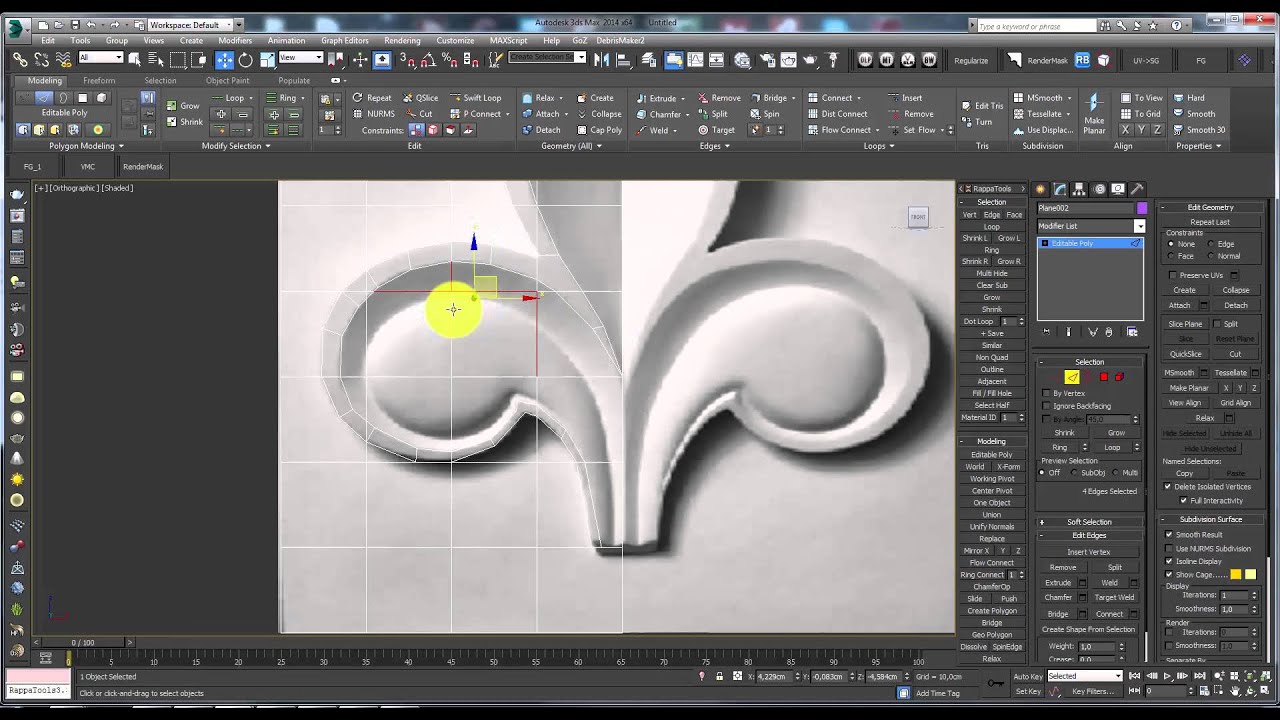Click the RB toolbar button
This screenshot has width=1280, height=720.
(x=1083, y=60)
